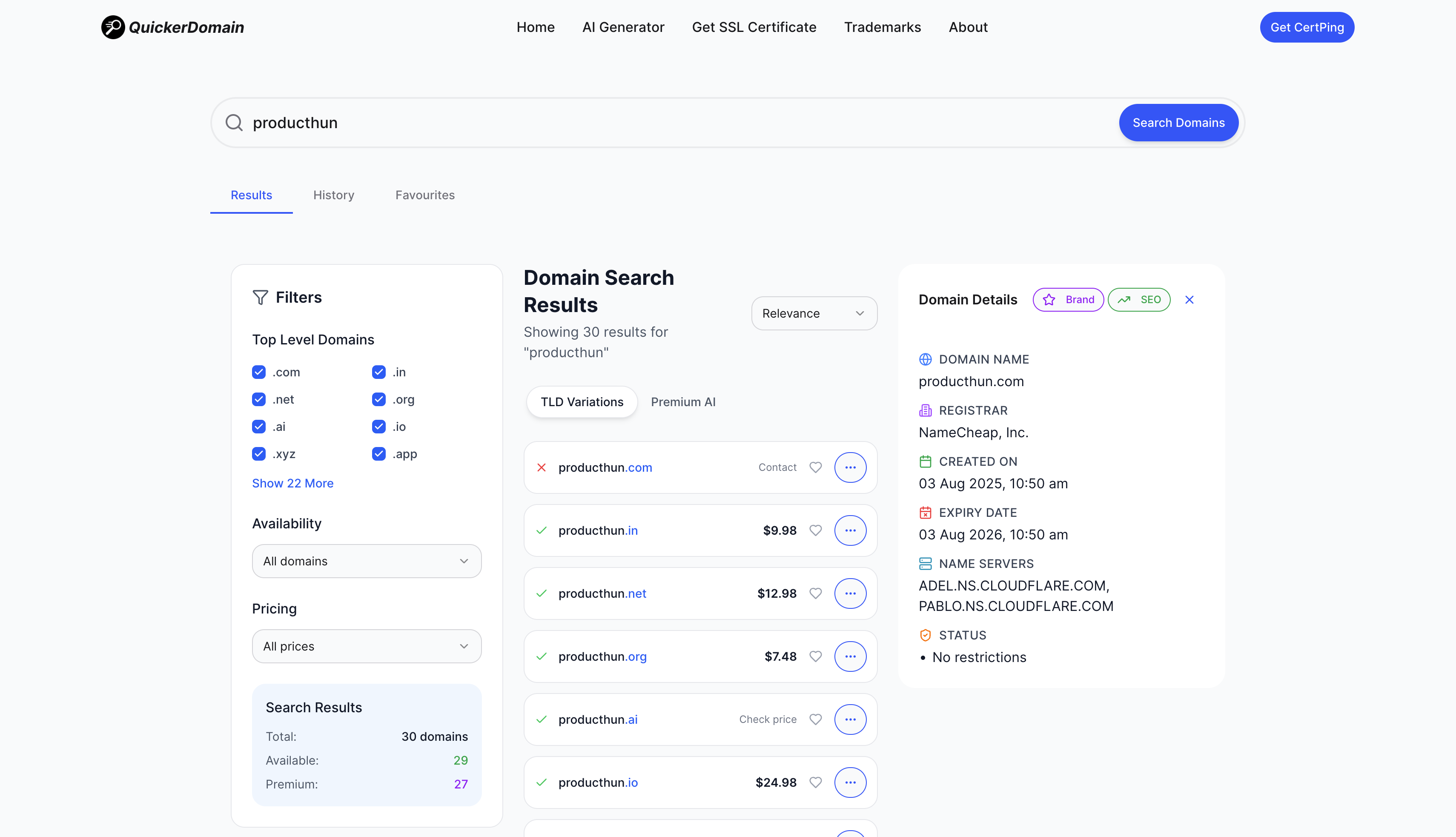1456x837 pixels.
Task: Open the All prices dropdown
Action: pyautogui.click(x=366, y=646)
